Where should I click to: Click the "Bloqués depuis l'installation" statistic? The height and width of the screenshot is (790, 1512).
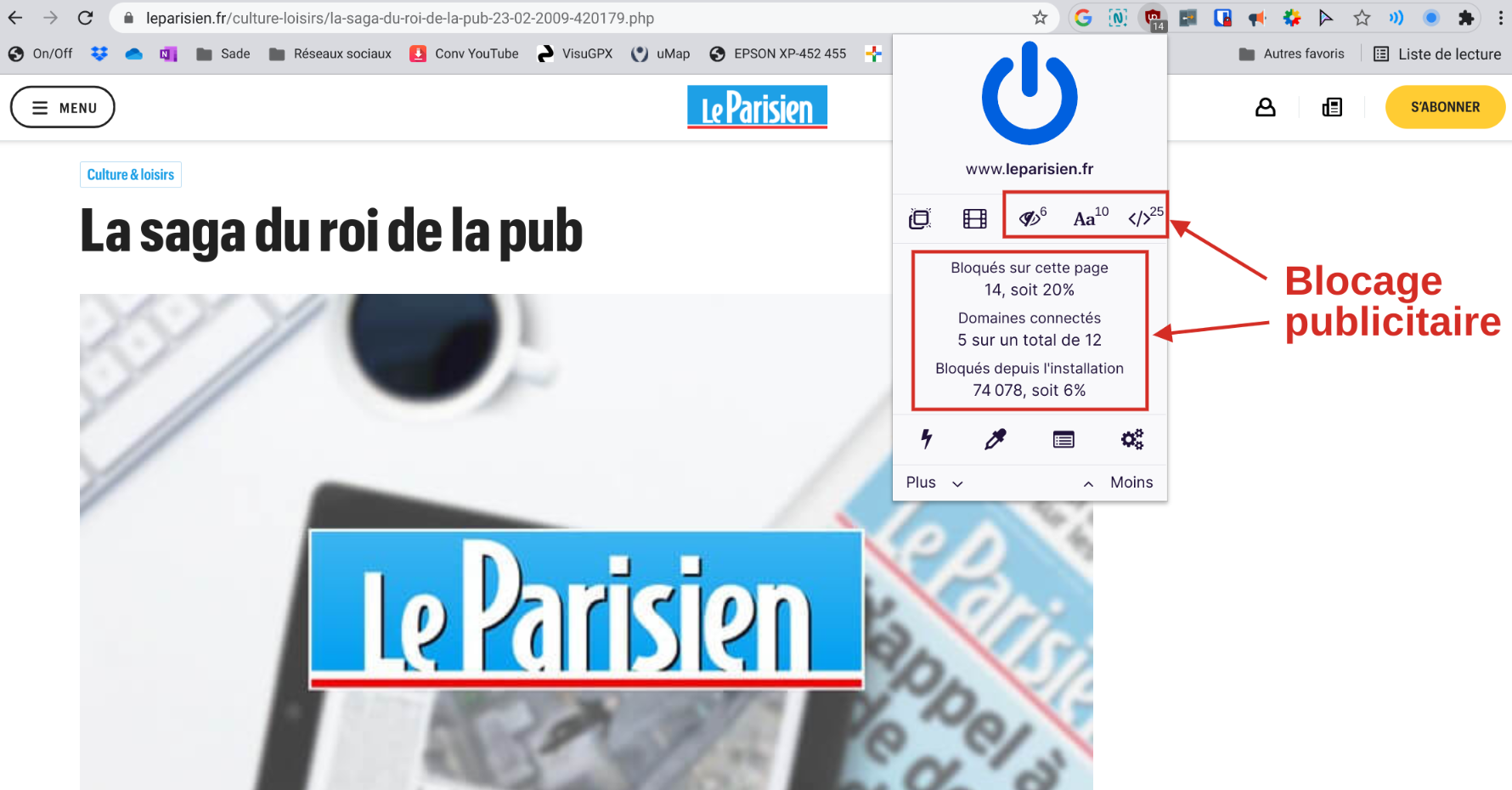(1030, 379)
